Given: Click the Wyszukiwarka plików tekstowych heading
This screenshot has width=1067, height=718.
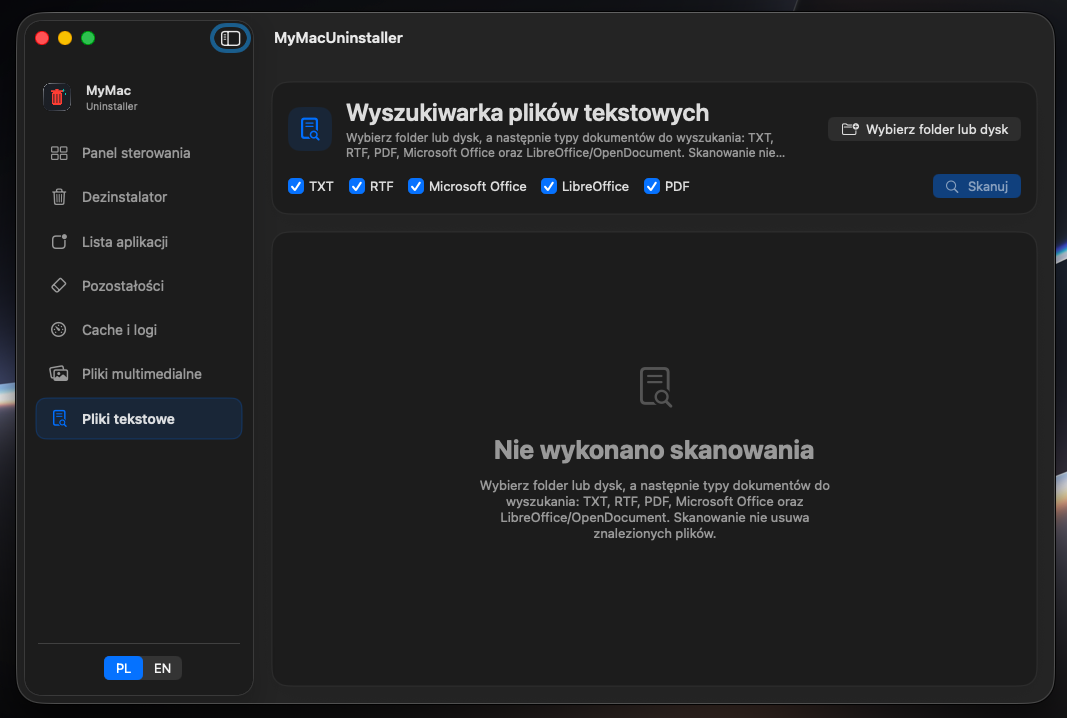Looking at the screenshot, I should pos(527,112).
